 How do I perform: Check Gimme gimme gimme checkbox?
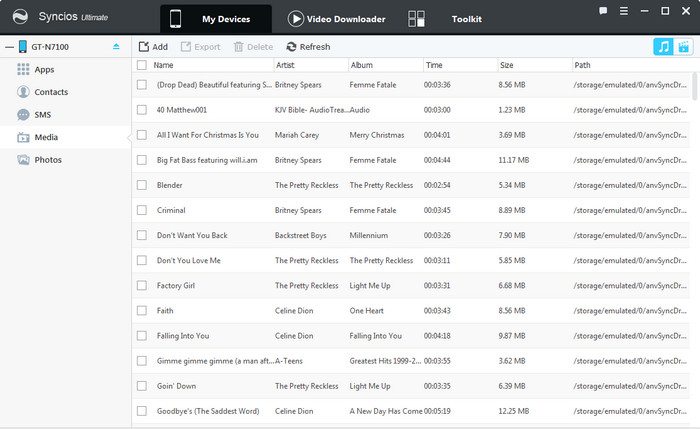(x=142, y=361)
